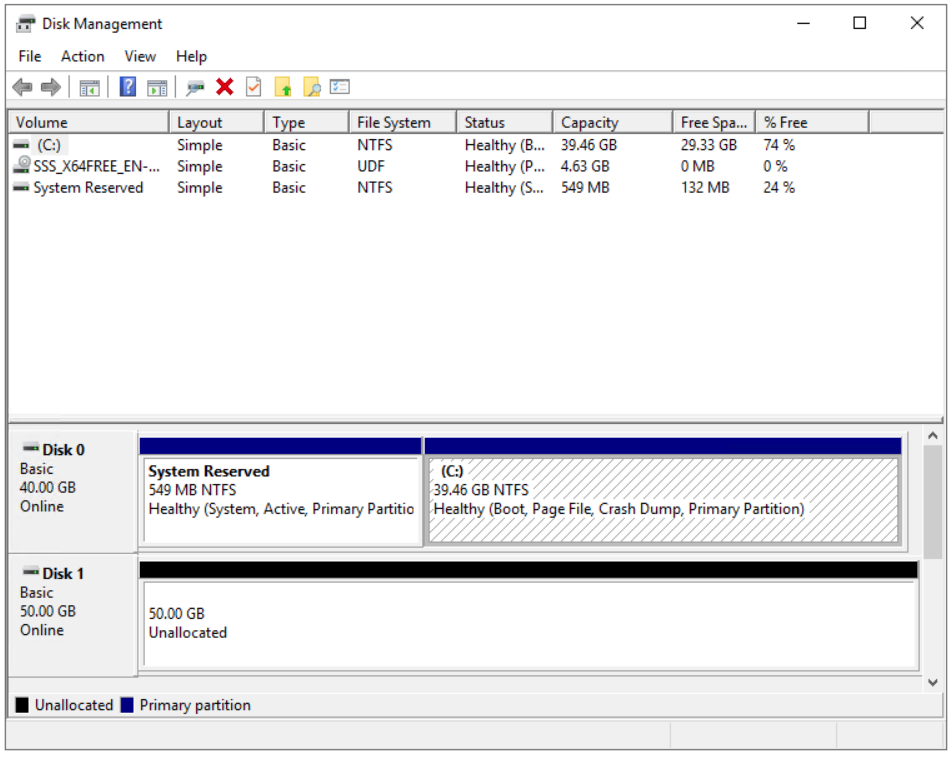Select the (C:) partition block on Disk 0
The height and width of the screenshot is (759, 952).
[662, 500]
